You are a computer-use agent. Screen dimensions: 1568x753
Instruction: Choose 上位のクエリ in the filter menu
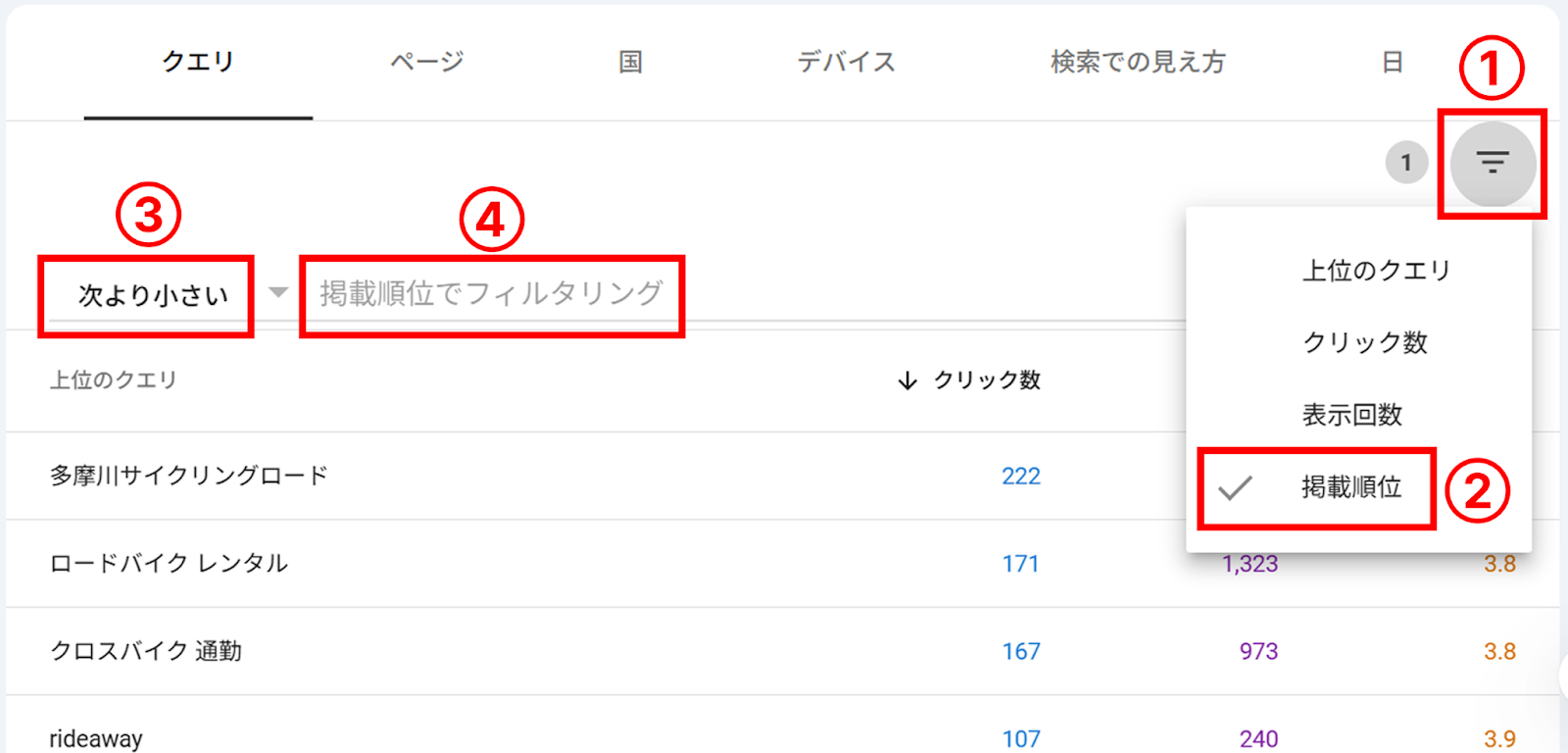point(1375,271)
